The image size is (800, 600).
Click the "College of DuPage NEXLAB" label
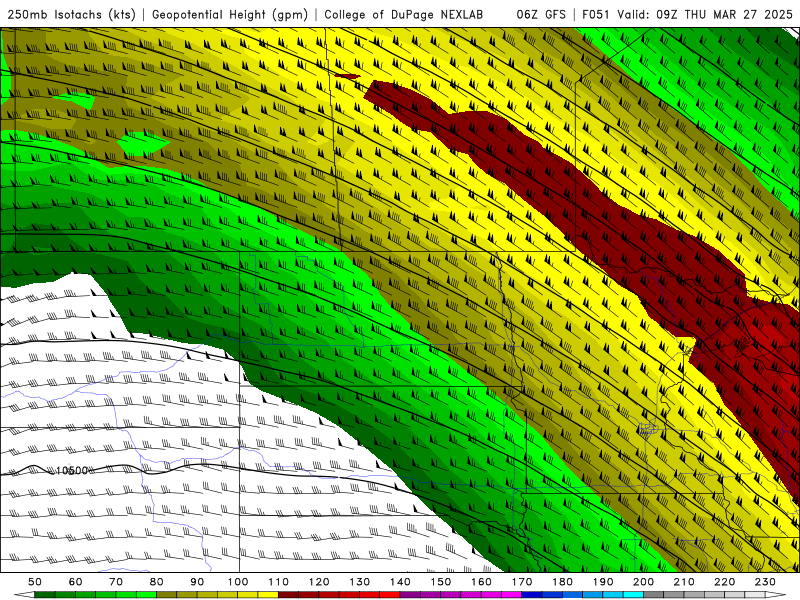(404, 14)
